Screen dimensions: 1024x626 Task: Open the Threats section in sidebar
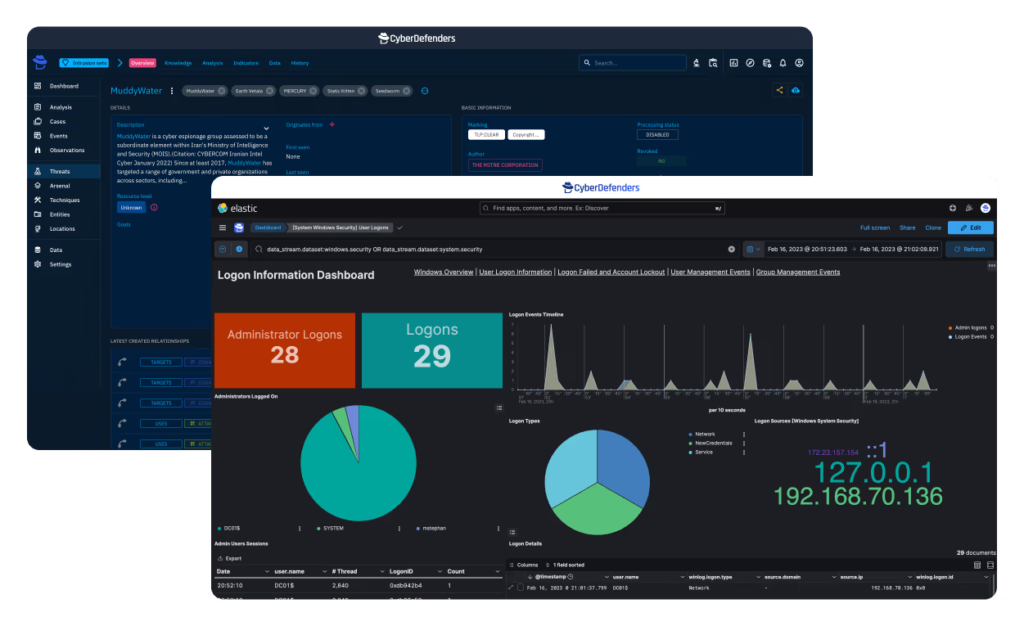tap(60, 171)
